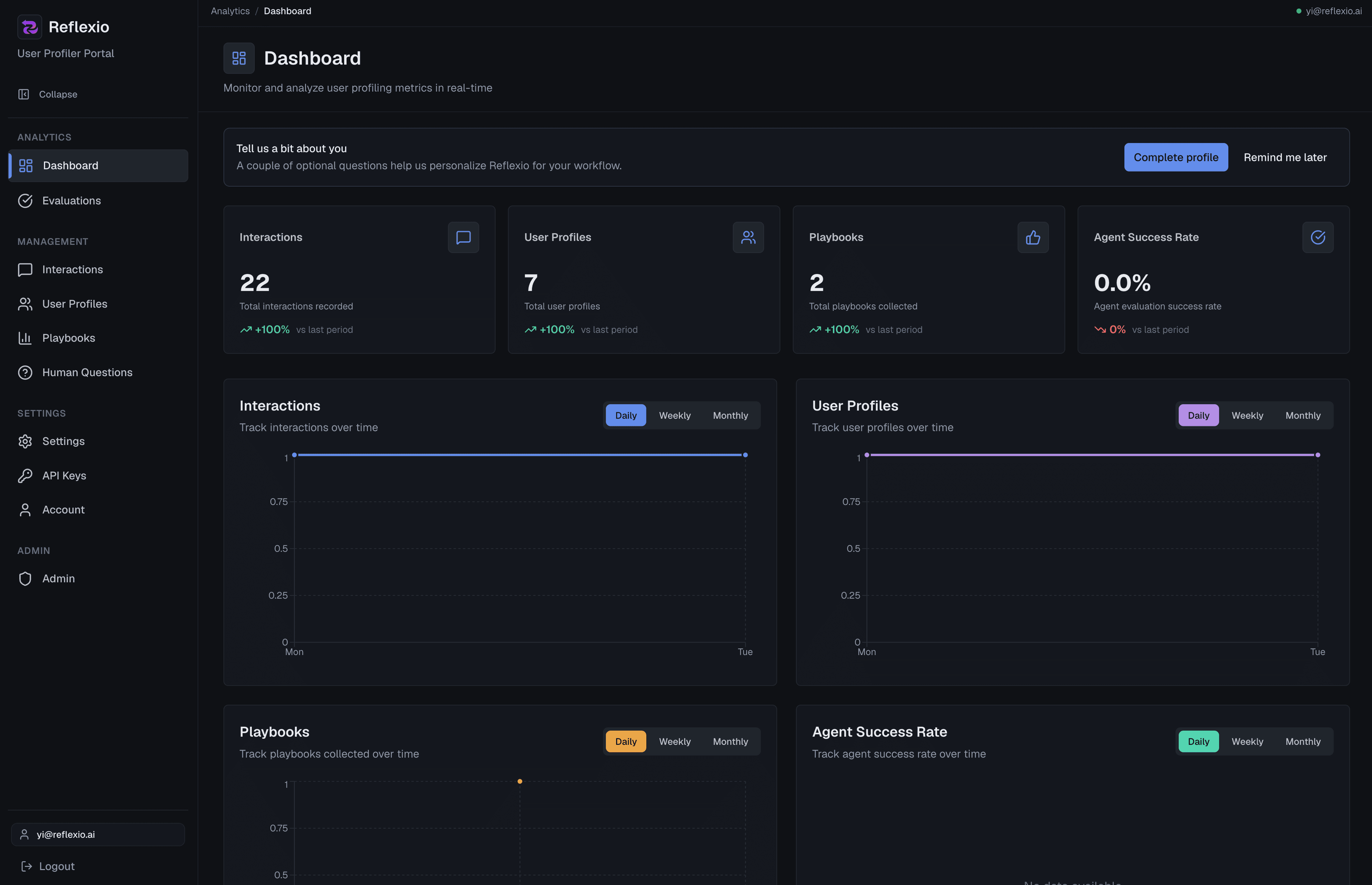
Task: Select Daily on Interactions chart
Action: pos(625,415)
